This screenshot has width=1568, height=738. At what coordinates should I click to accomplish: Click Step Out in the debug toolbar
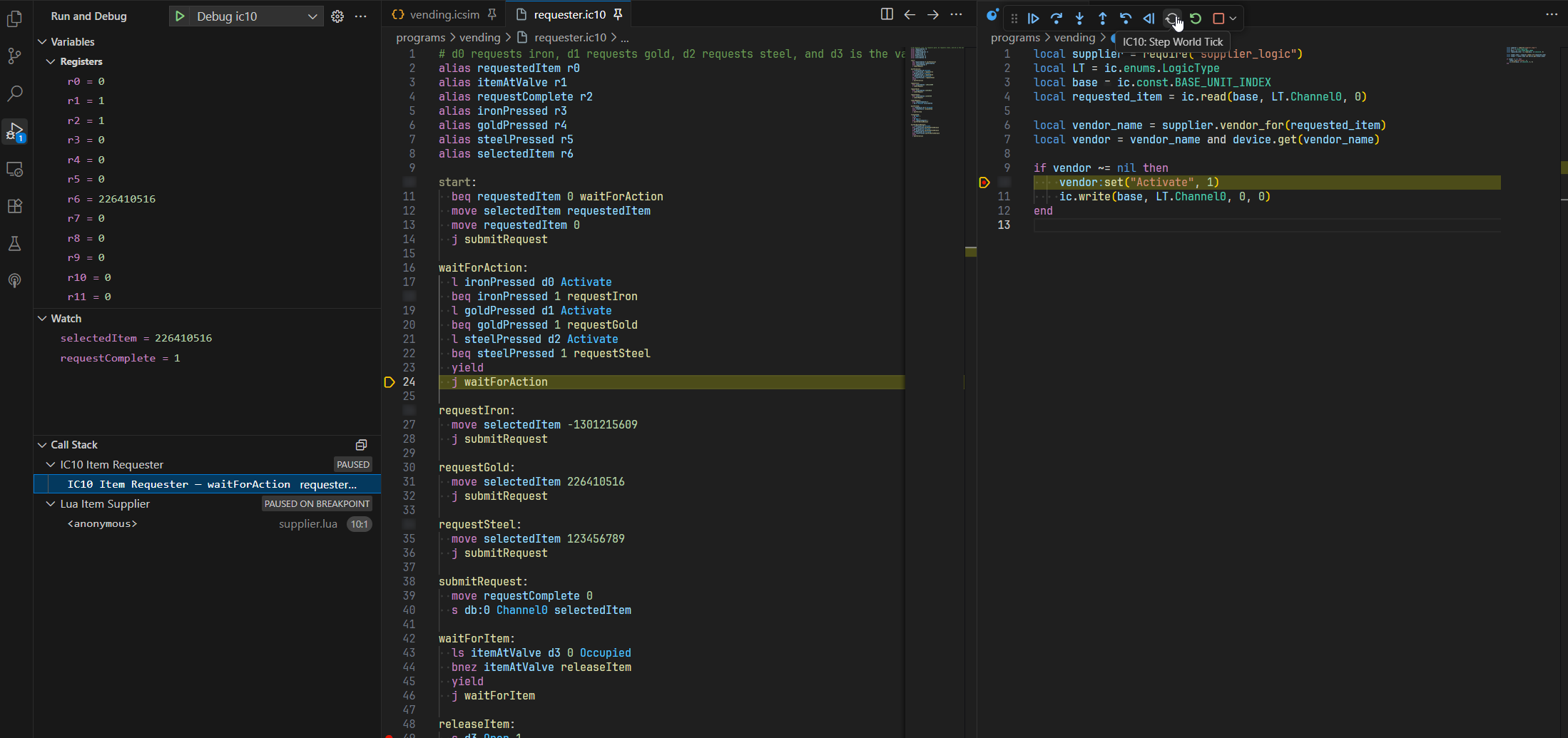pyautogui.click(x=1103, y=19)
